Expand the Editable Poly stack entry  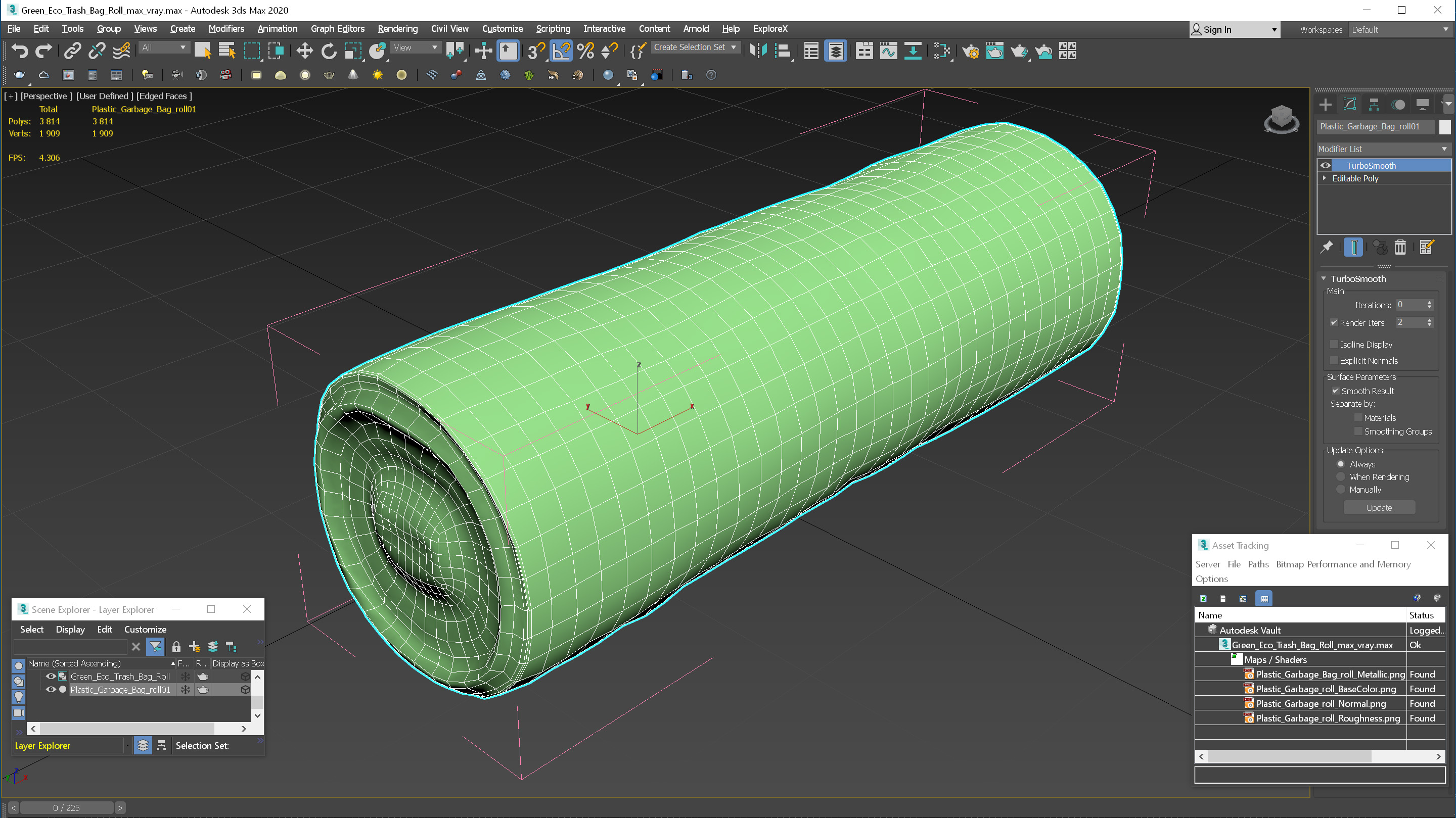click(1325, 178)
